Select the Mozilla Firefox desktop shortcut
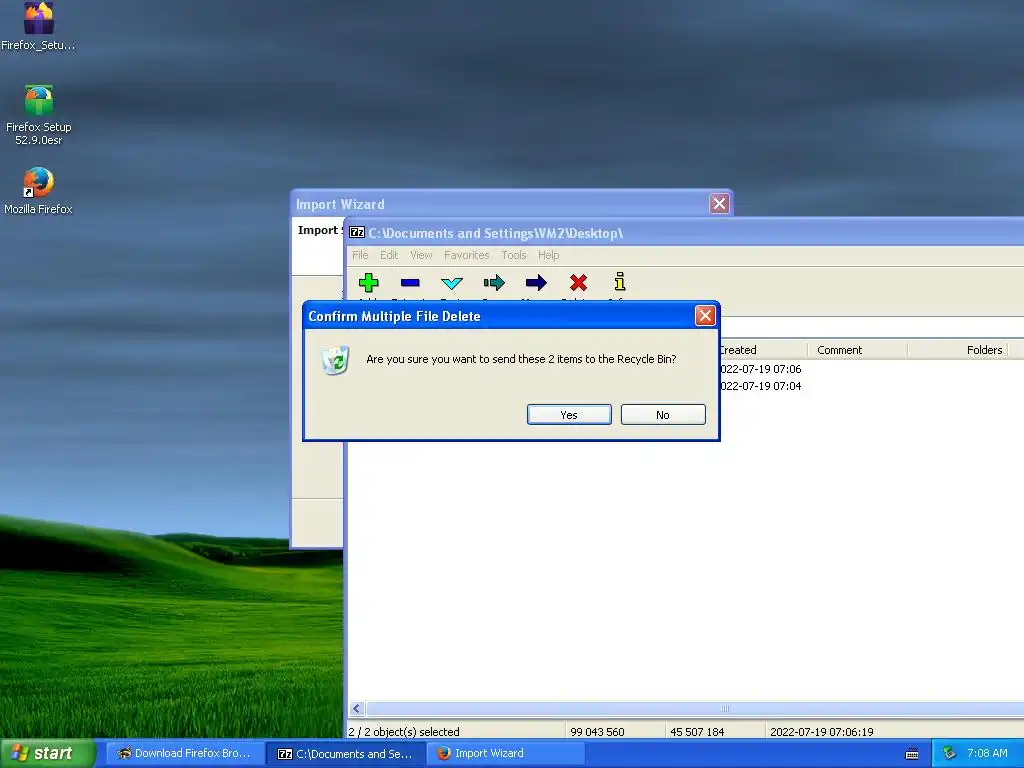This screenshot has width=1024, height=768. (x=39, y=191)
